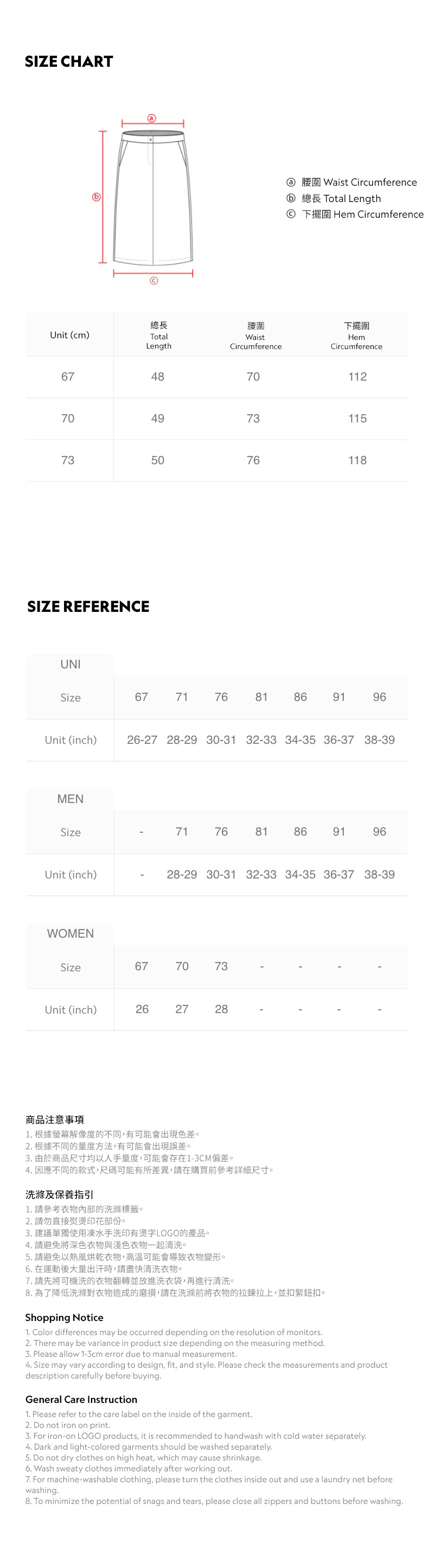Click the Shopping Notice heading
The width and height of the screenshot is (434, 1568).
65,1317
